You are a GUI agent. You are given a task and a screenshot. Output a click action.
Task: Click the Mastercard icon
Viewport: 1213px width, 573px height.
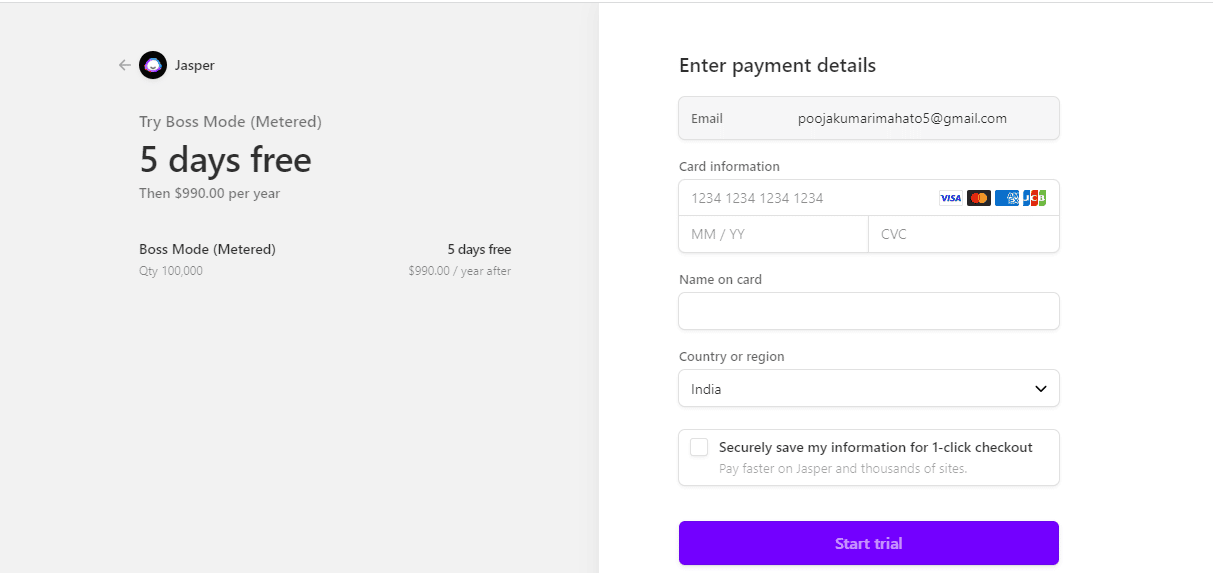(x=979, y=198)
